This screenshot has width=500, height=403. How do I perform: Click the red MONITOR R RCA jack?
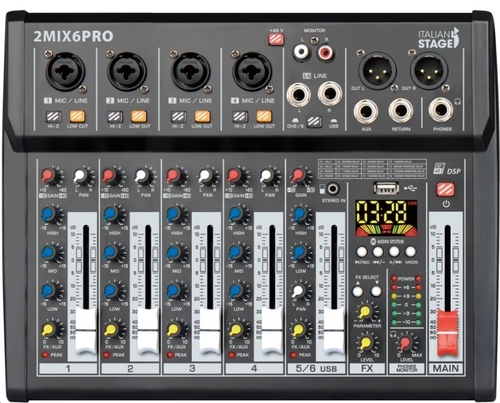pyautogui.click(x=326, y=52)
